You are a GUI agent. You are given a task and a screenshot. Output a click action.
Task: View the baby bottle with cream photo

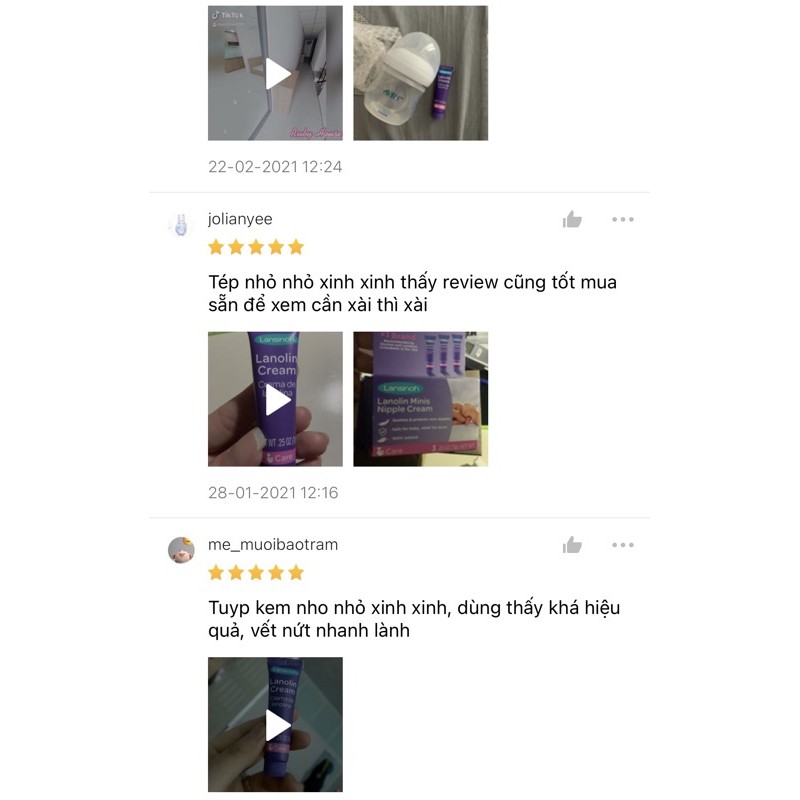(x=420, y=73)
